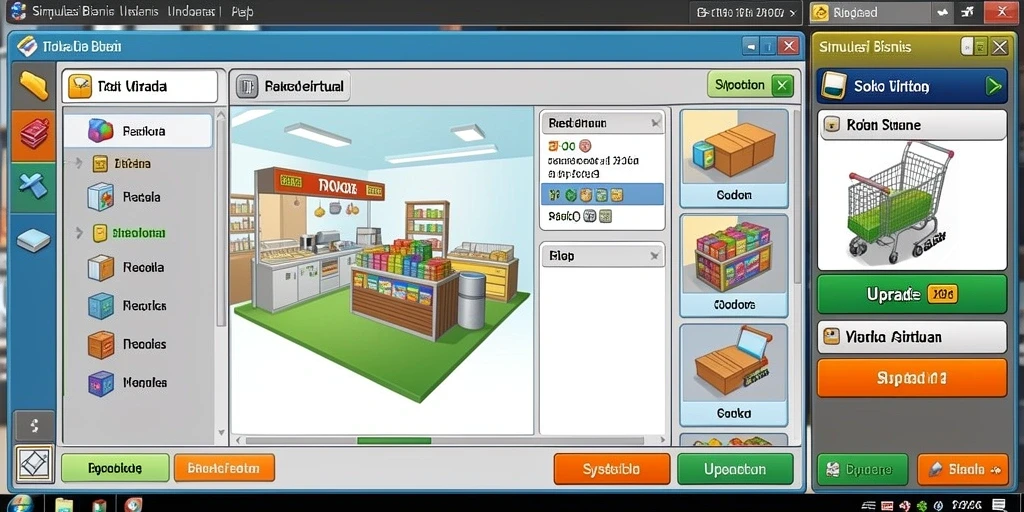Open the red stacked books sidebar tool
The height and width of the screenshot is (512, 1024).
[34, 133]
